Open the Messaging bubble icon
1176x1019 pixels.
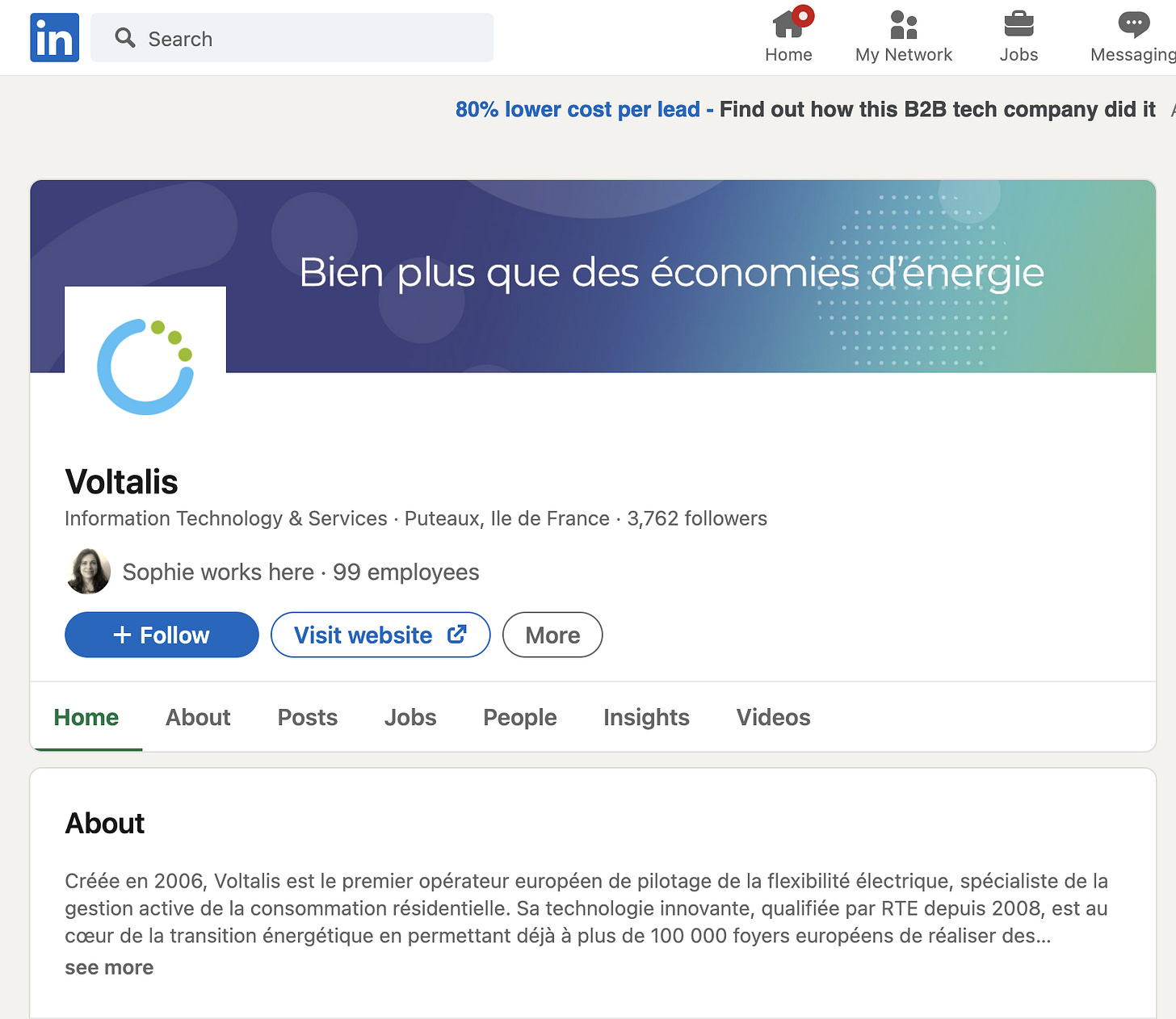(x=1133, y=24)
